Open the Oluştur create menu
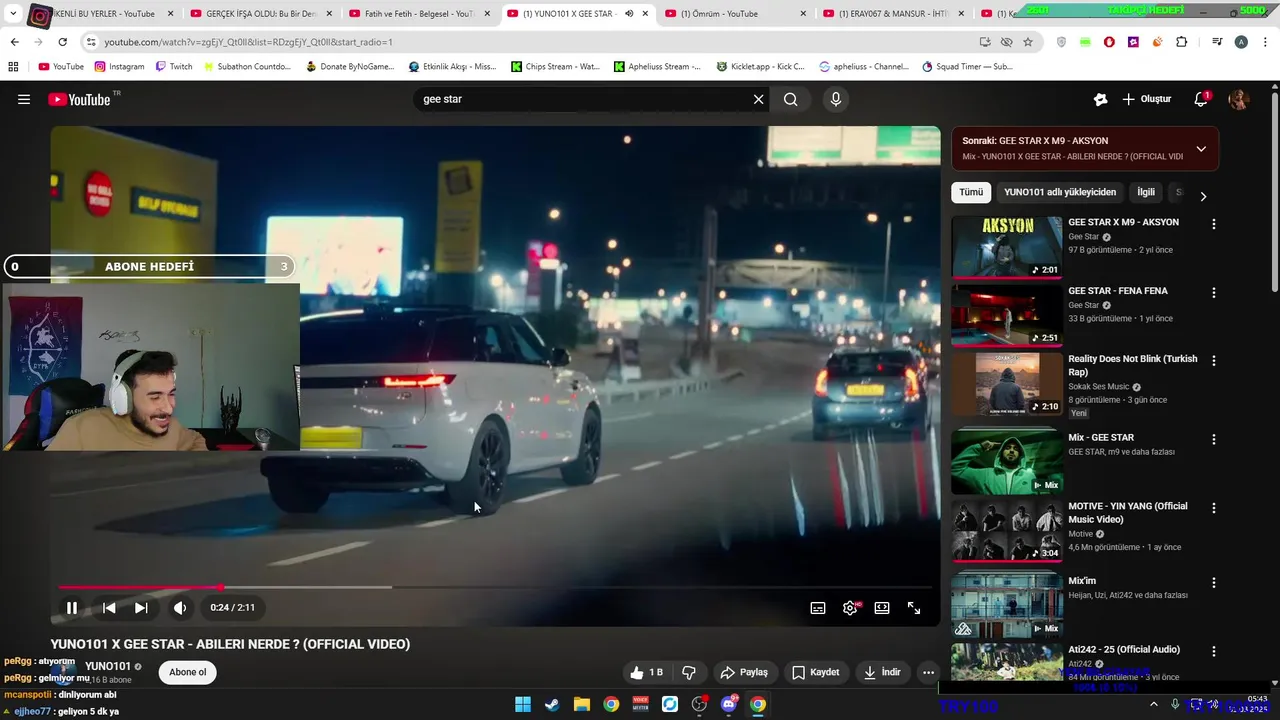Screen dimensions: 1280x720 click(1146, 99)
